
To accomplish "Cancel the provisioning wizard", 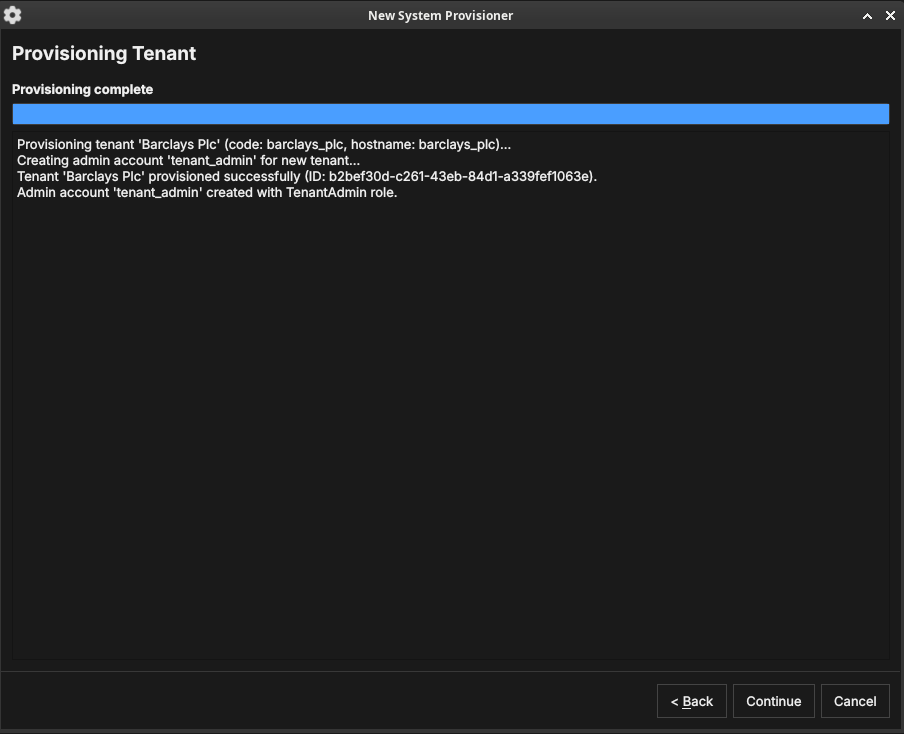I will pos(854,701).
